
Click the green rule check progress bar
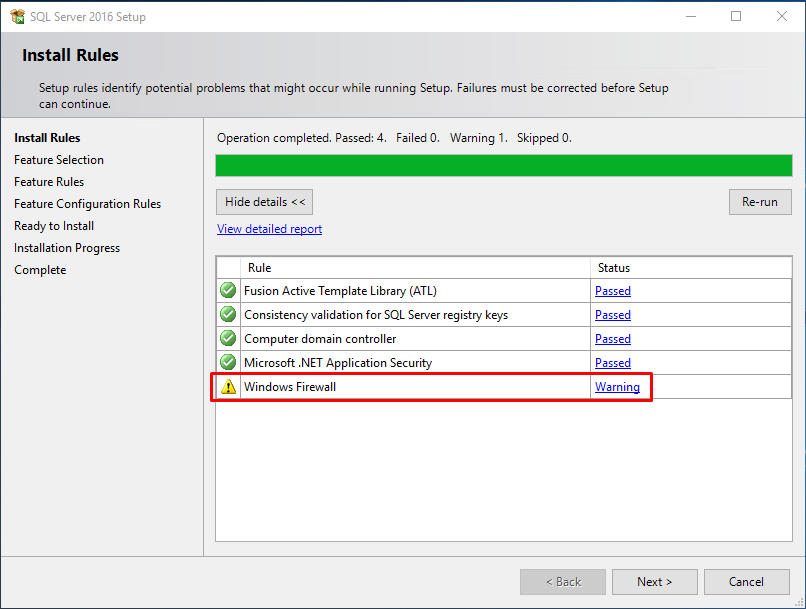pyautogui.click(x=504, y=165)
